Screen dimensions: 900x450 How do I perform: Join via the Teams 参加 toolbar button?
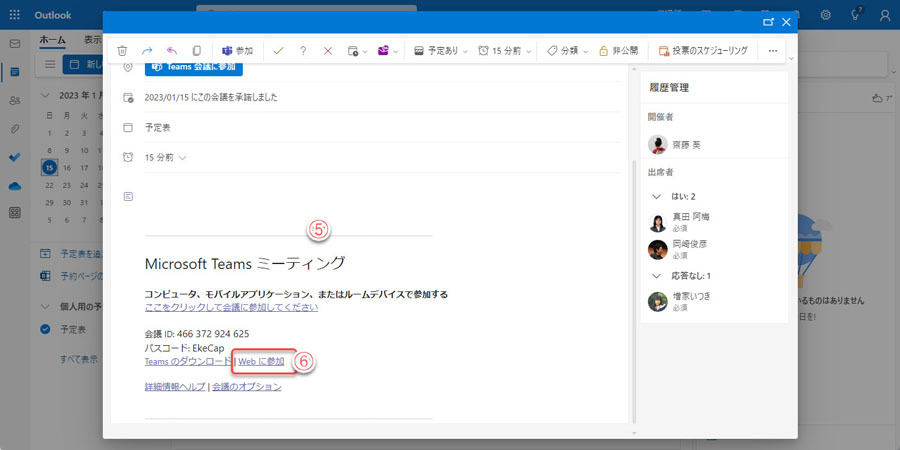coord(238,51)
